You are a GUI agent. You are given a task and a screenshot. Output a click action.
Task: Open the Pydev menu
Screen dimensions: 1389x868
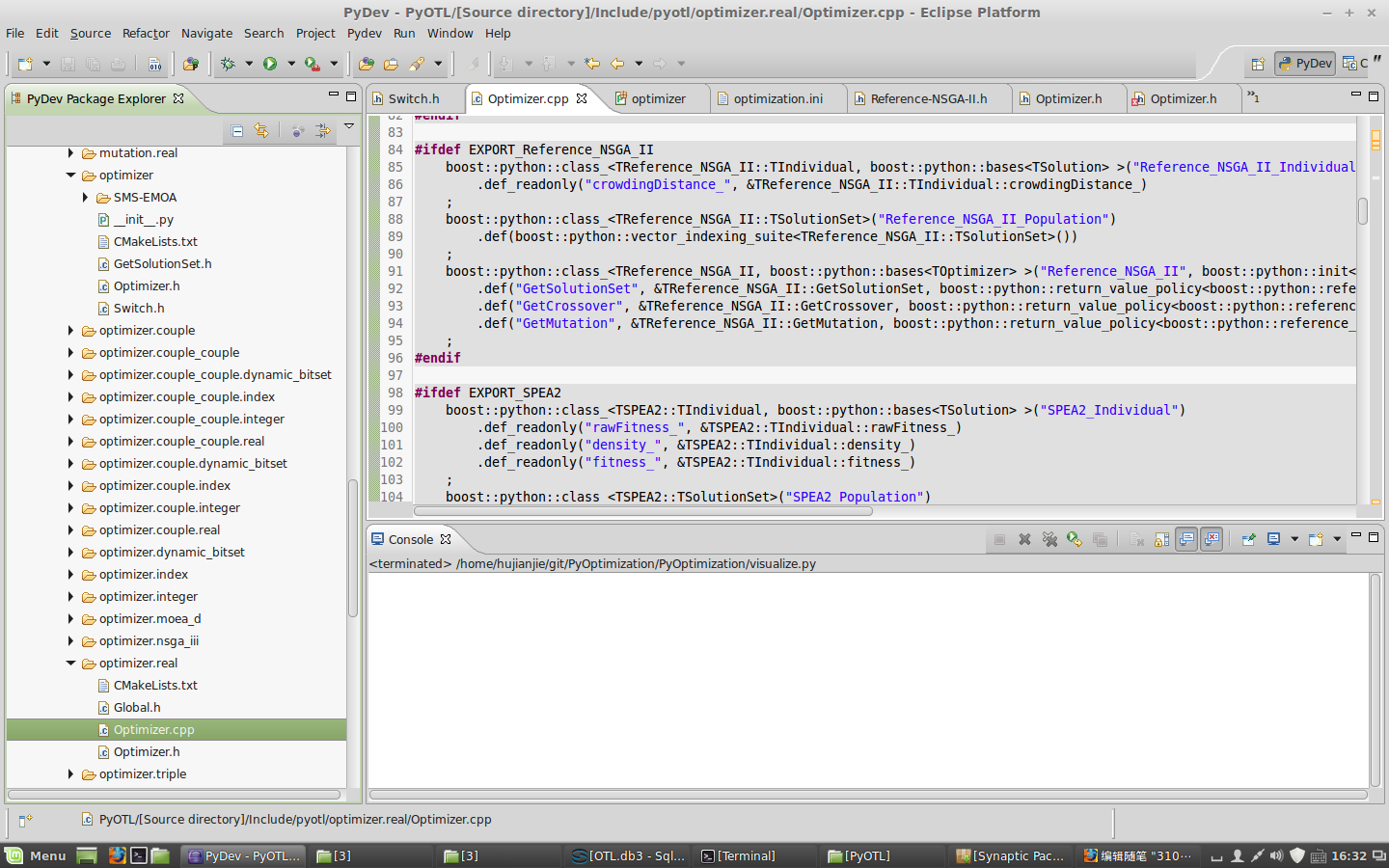(365, 33)
